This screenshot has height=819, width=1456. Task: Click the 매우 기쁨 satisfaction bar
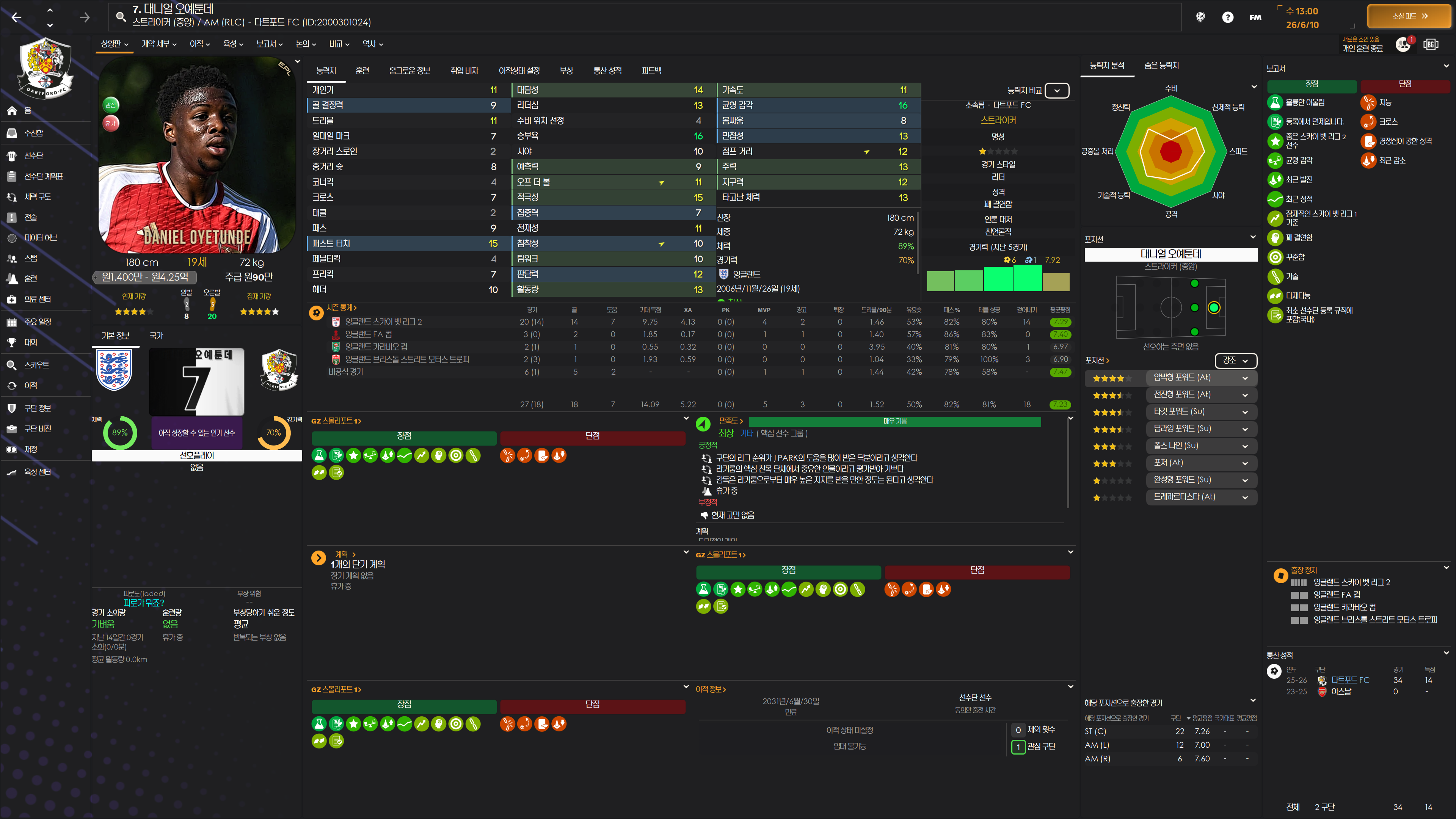pyautogui.click(x=894, y=421)
